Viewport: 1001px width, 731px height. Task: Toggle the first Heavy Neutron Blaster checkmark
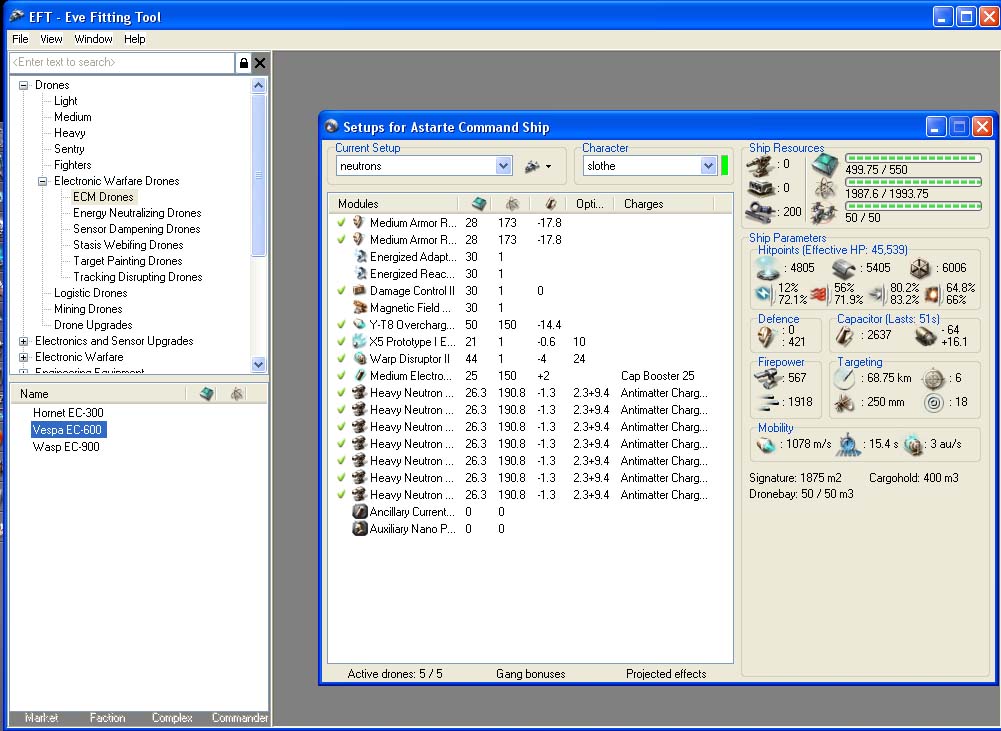[x=342, y=393]
